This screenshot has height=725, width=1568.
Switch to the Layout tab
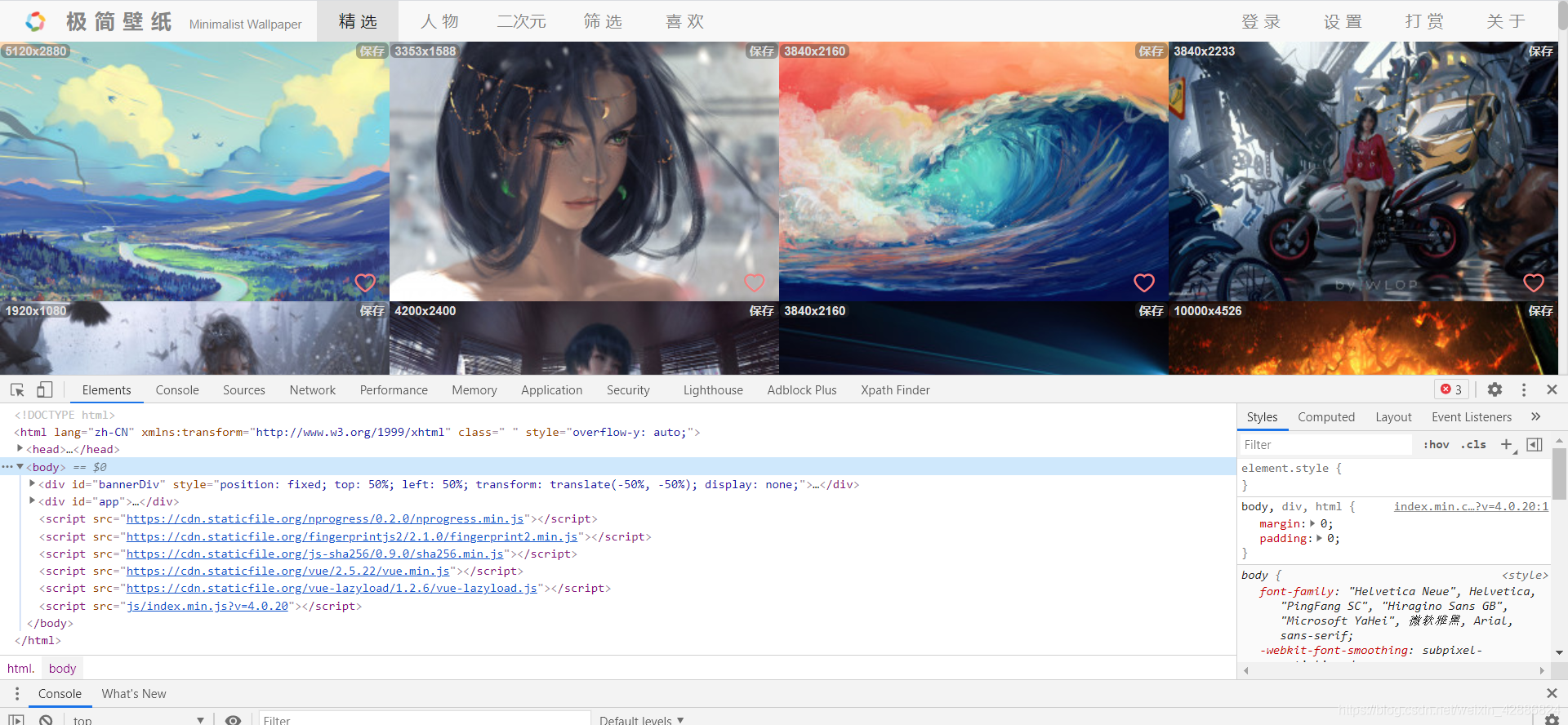[1393, 416]
